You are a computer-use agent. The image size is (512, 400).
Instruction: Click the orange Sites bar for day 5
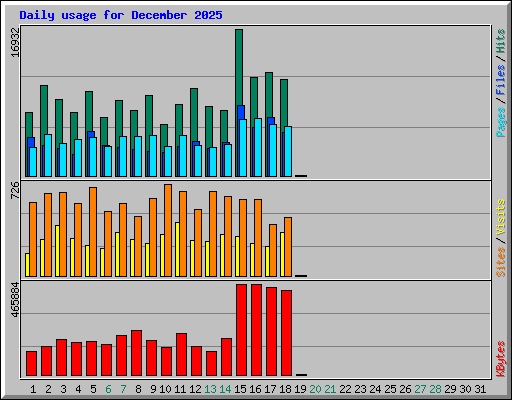point(93,232)
